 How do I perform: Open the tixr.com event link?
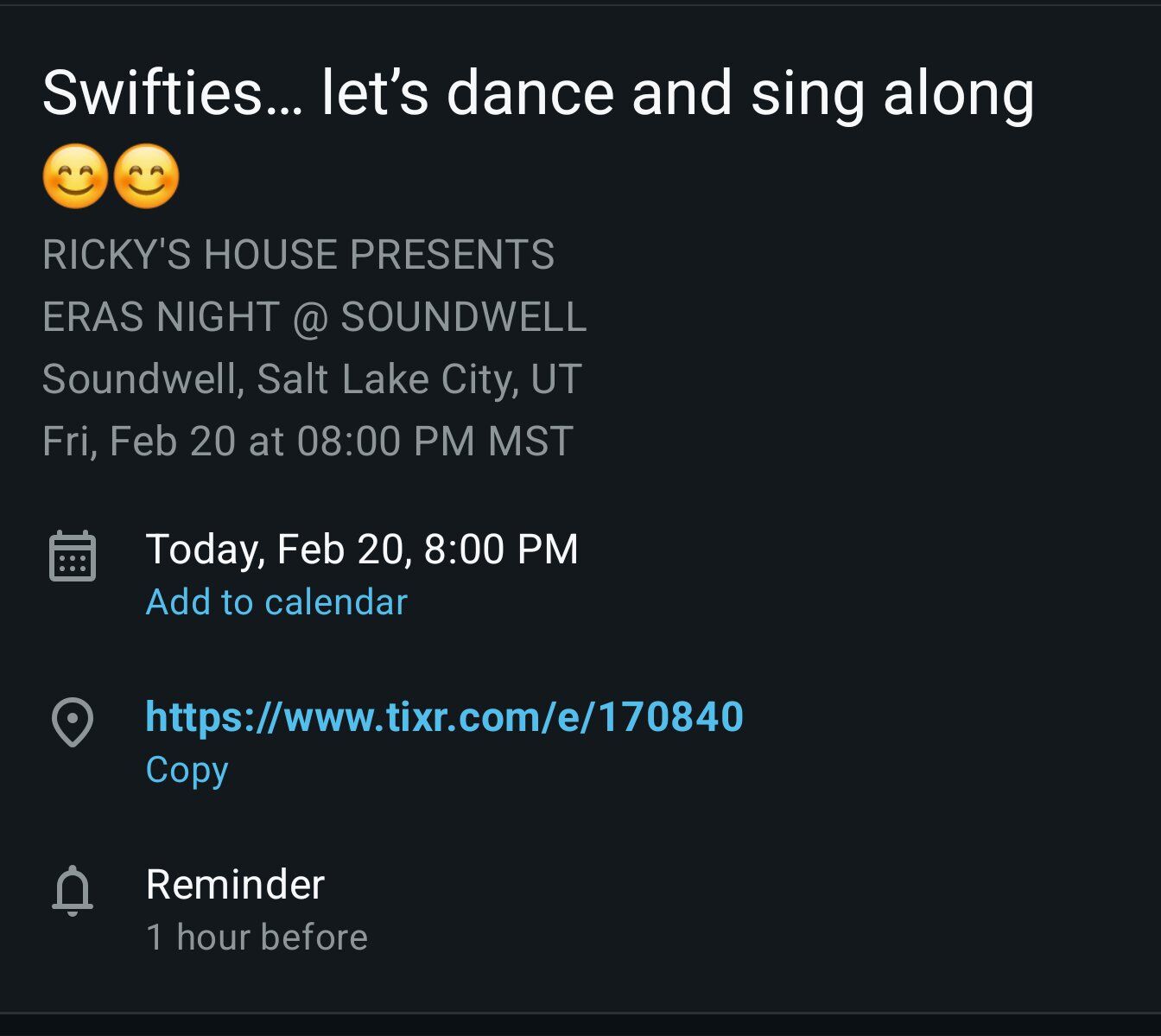[444, 717]
